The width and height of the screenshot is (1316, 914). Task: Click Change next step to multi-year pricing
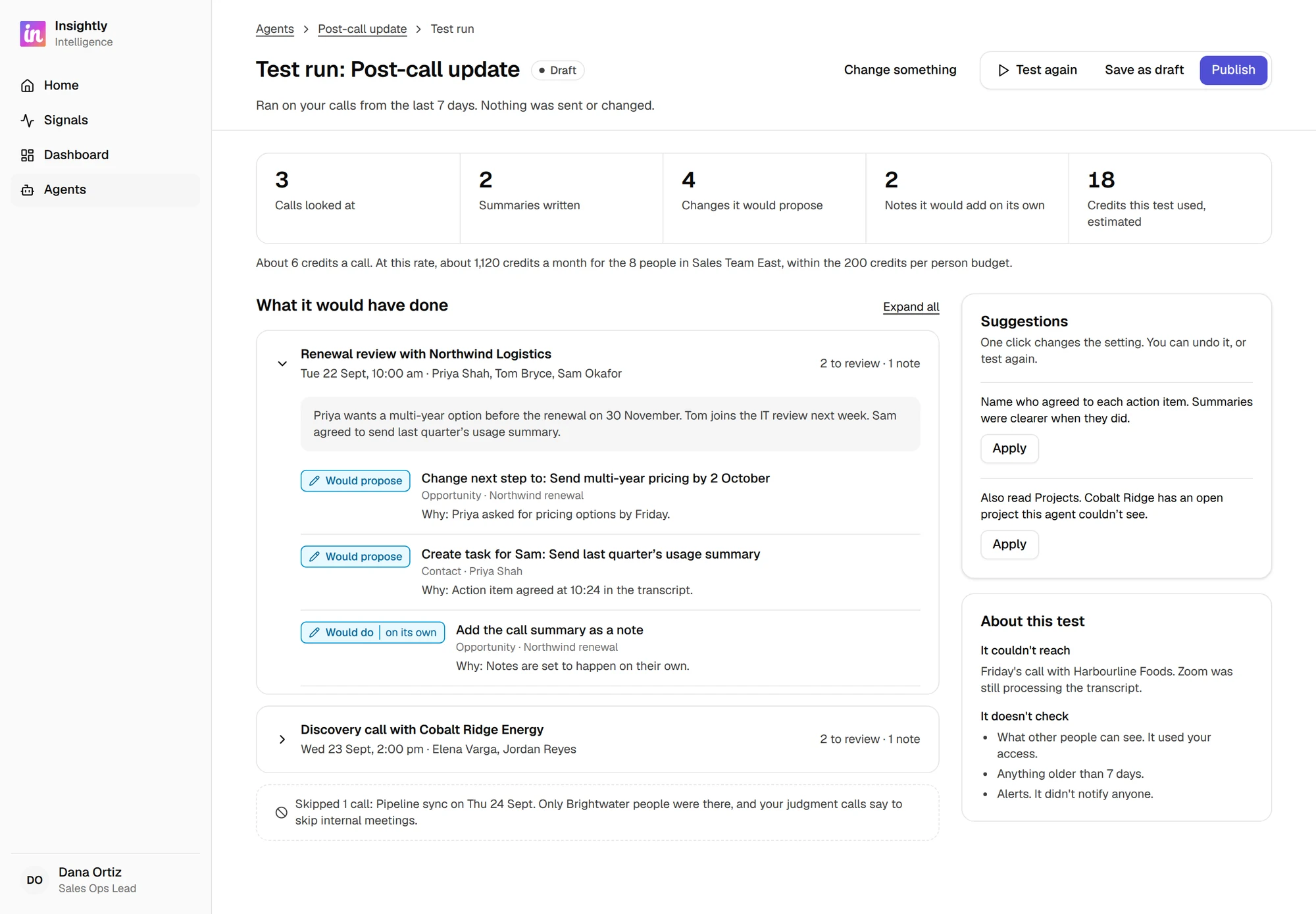595,478
